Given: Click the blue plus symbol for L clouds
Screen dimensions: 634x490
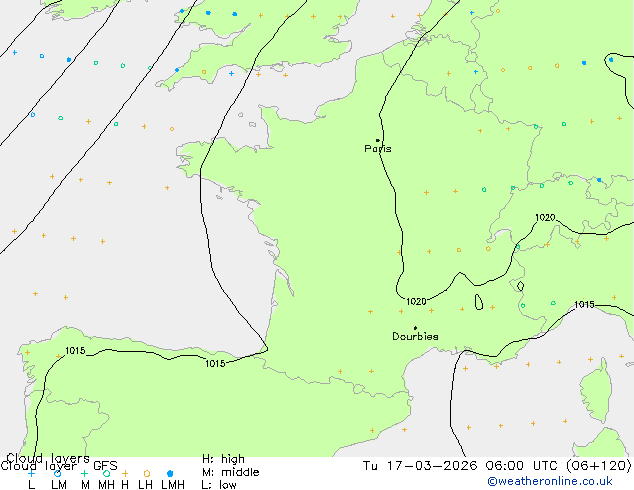Looking at the screenshot, I should (x=31, y=473).
